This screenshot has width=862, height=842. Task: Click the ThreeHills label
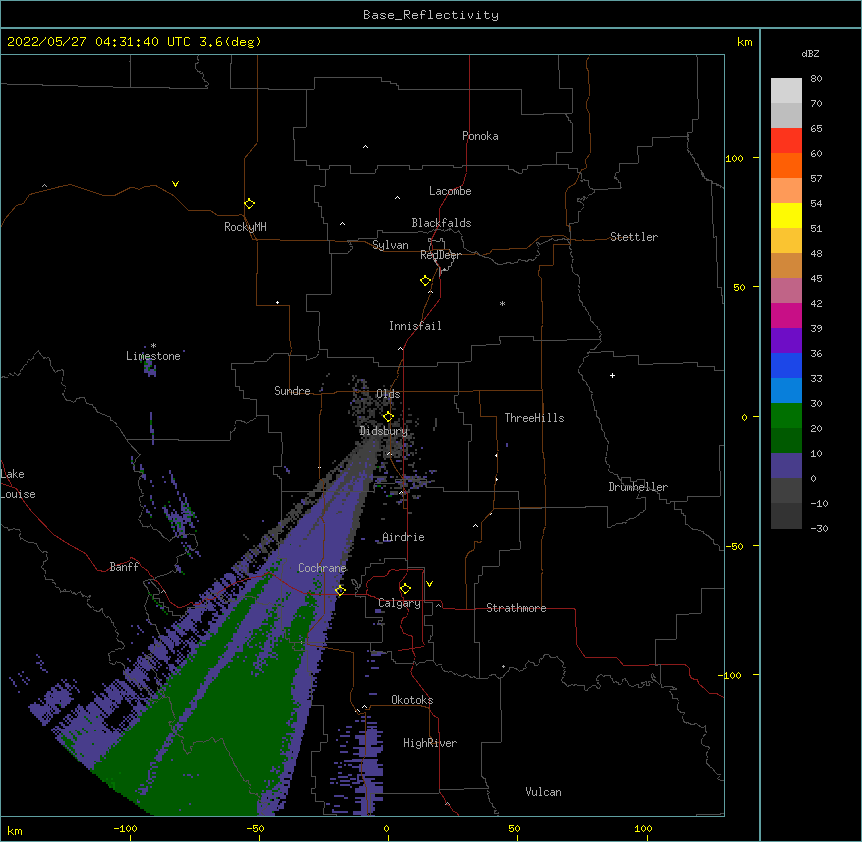(x=534, y=418)
